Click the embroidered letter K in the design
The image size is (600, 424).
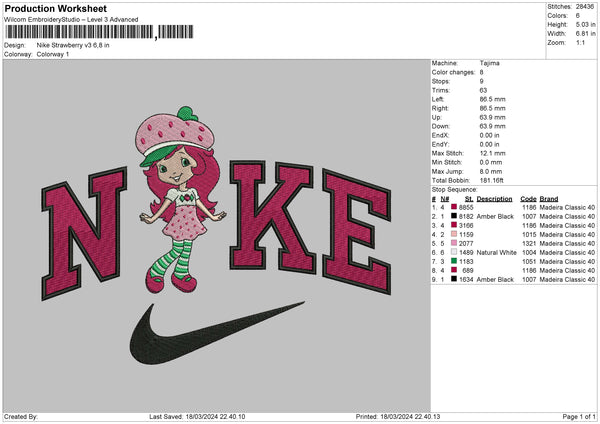[x=272, y=217]
